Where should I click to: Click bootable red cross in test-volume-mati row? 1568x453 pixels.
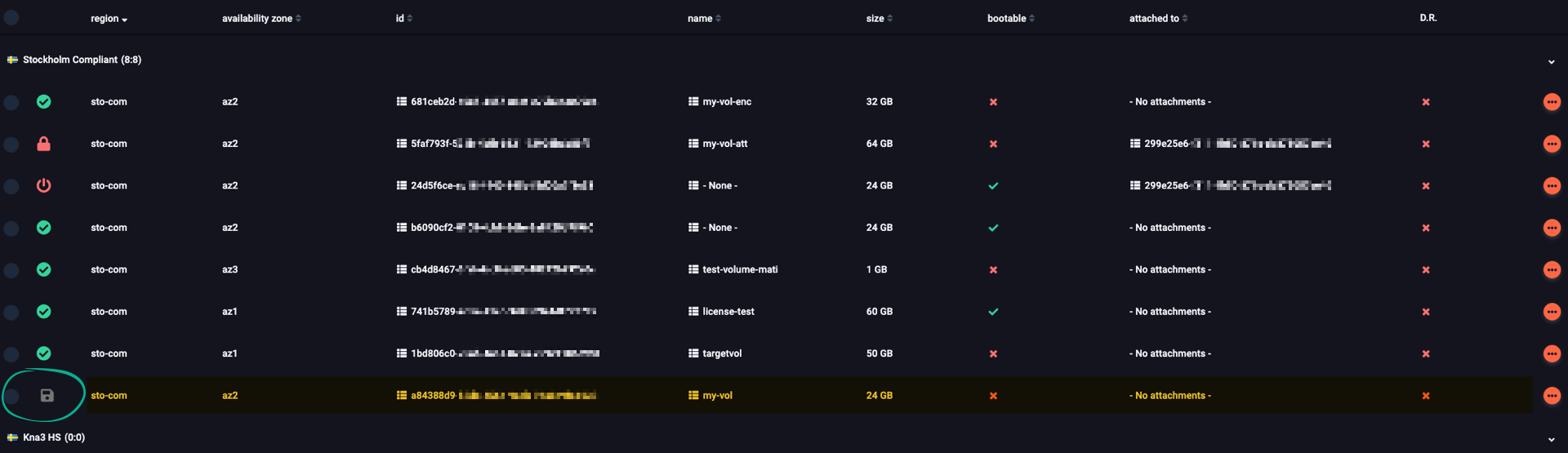coord(993,269)
